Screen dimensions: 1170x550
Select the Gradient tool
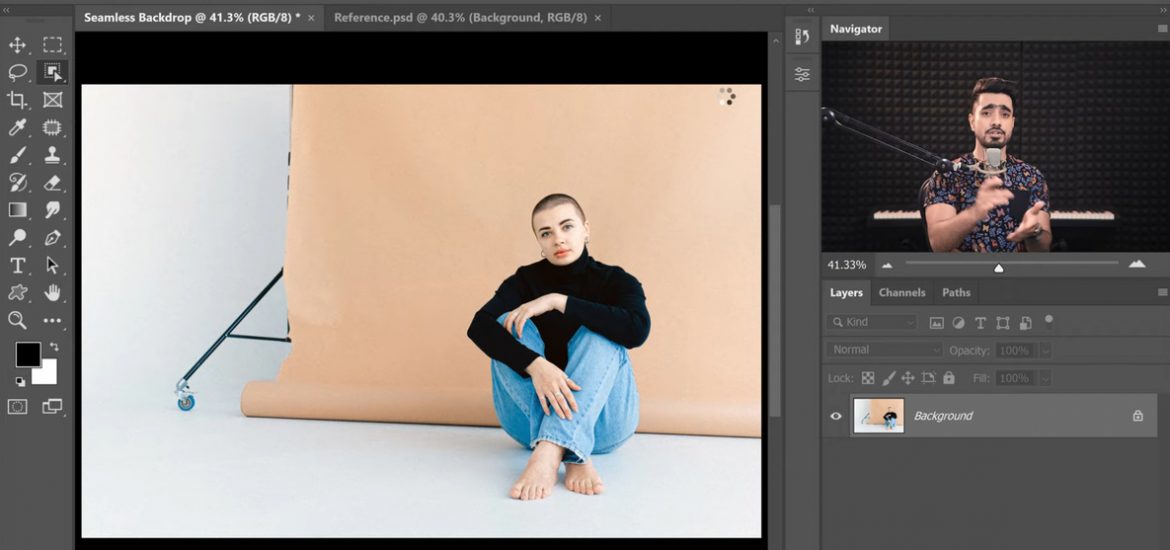(17, 210)
